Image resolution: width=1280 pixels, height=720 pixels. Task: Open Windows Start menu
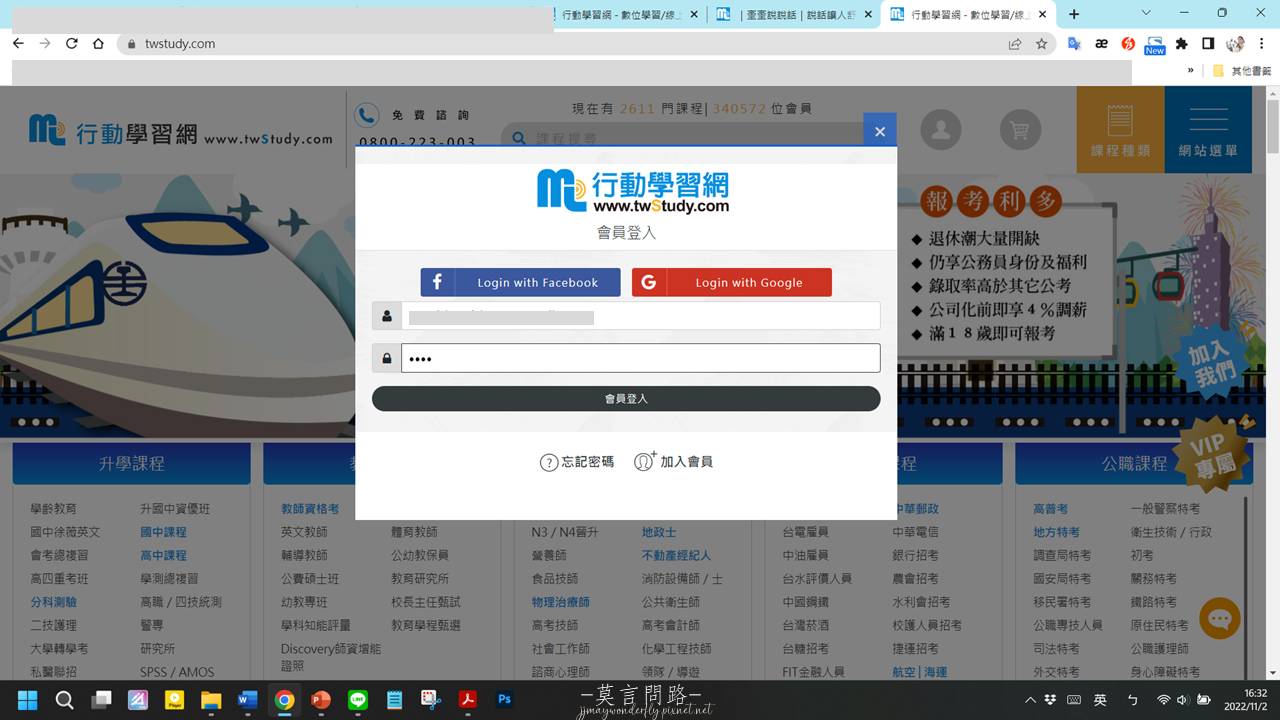(x=27, y=700)
